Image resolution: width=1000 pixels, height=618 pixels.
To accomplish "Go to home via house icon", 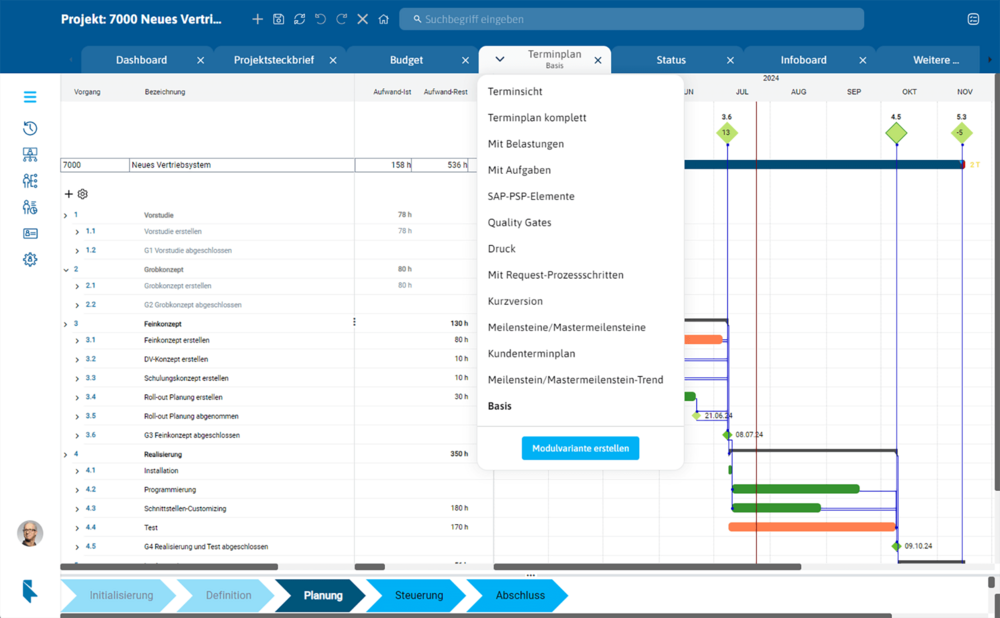I will coord(383,19).
